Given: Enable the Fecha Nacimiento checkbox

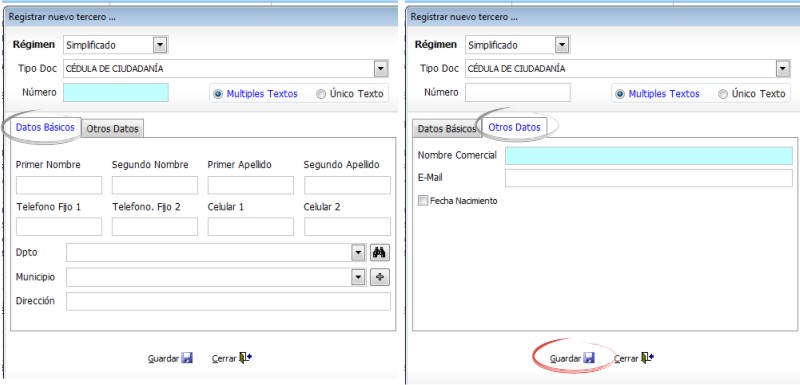Looking at the screenshot, I should 422,201.
